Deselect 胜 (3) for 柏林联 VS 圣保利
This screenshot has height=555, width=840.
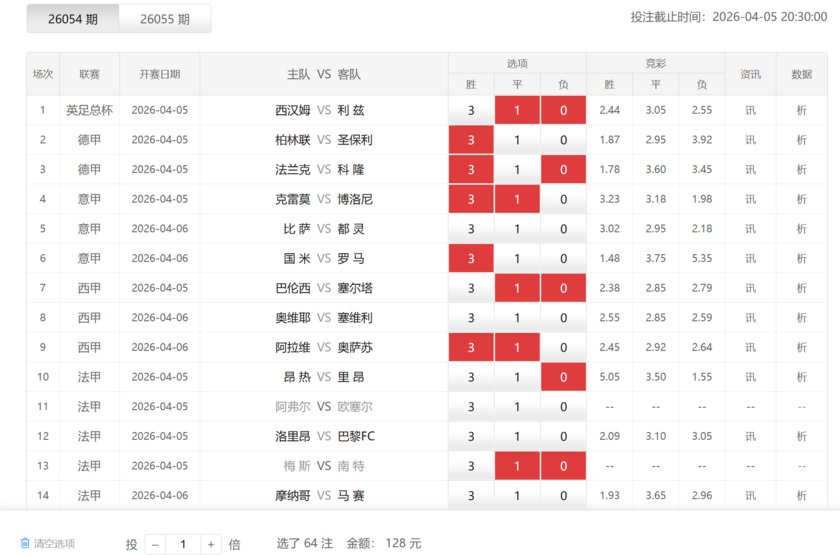[x=471, y=140]
